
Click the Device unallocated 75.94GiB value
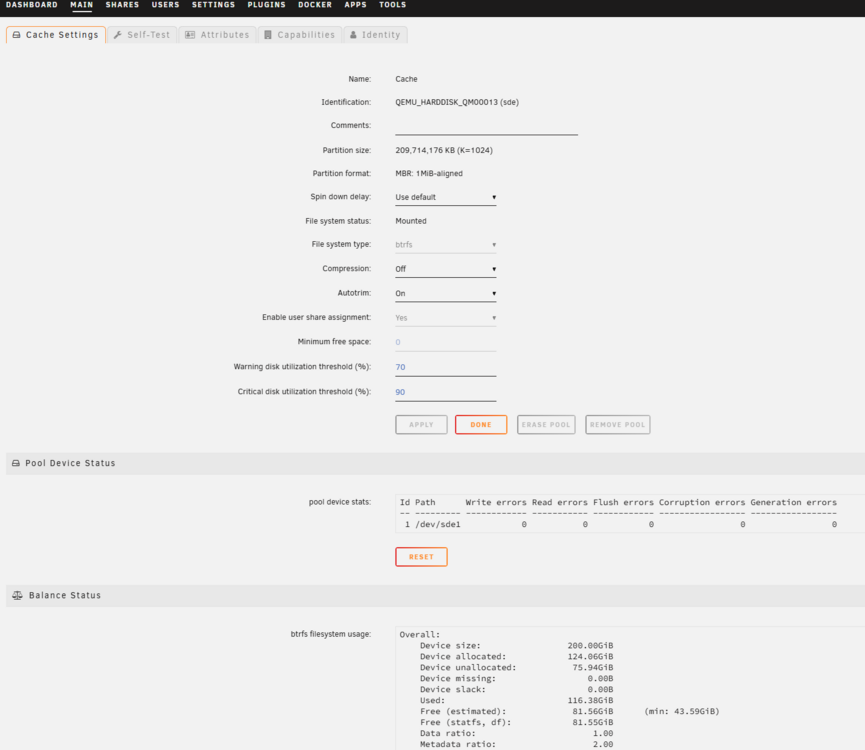(x=592, y=668)
